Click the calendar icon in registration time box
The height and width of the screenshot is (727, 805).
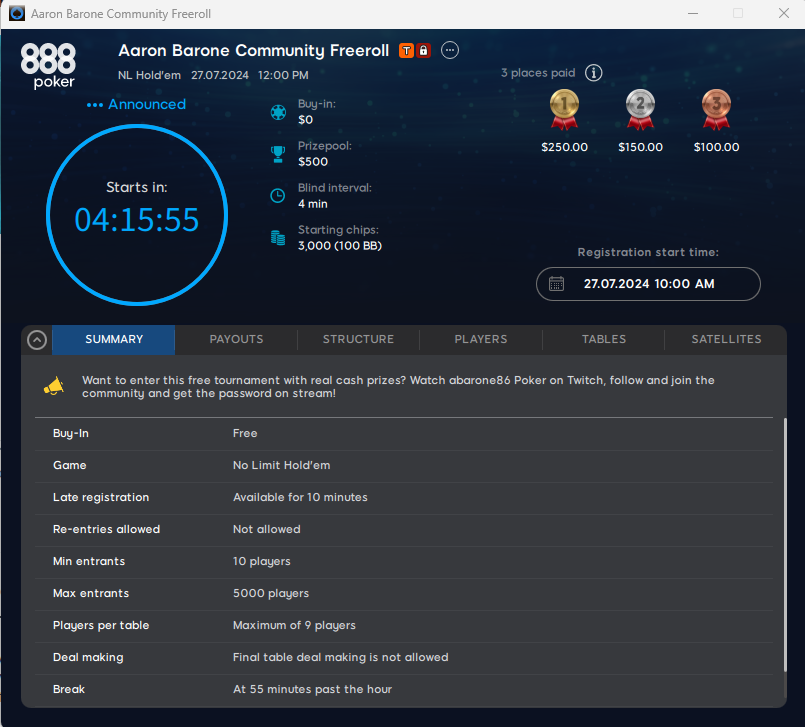(557, 284)
